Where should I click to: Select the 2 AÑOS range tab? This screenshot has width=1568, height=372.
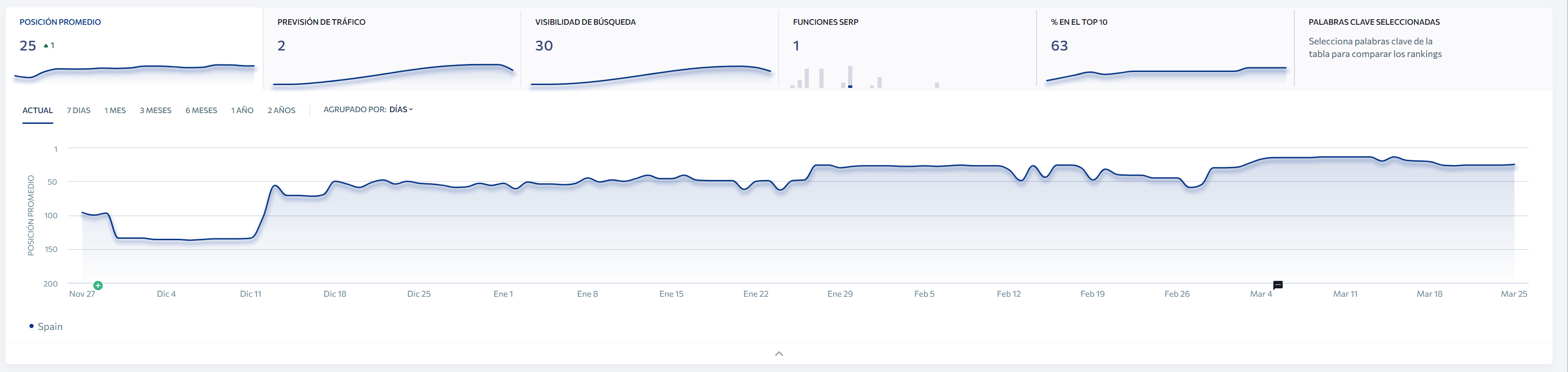(x=281, y=110)
